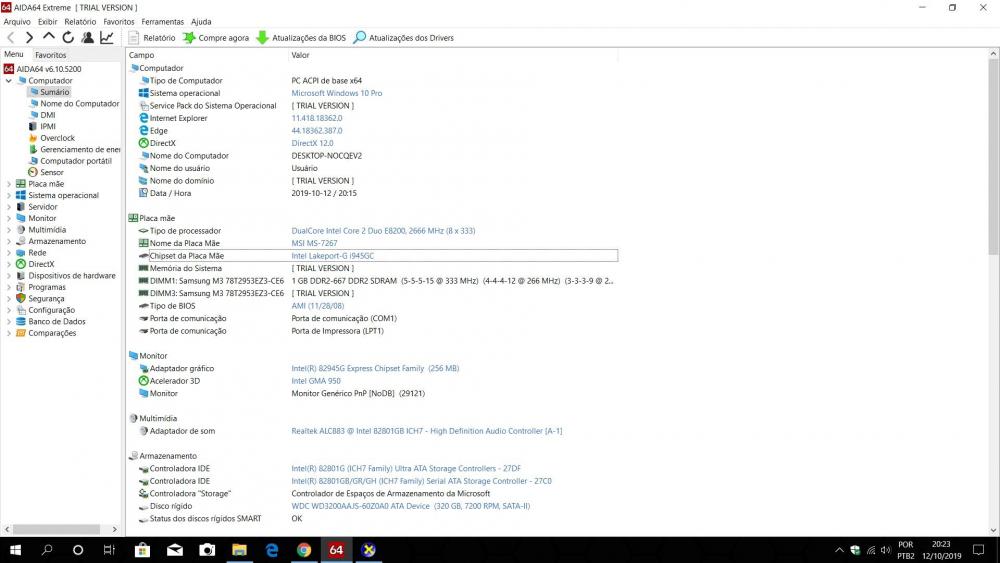Expand the DirectX tree node
The height and width of the screenshot is (563, 1000).
tap(8, 264)
